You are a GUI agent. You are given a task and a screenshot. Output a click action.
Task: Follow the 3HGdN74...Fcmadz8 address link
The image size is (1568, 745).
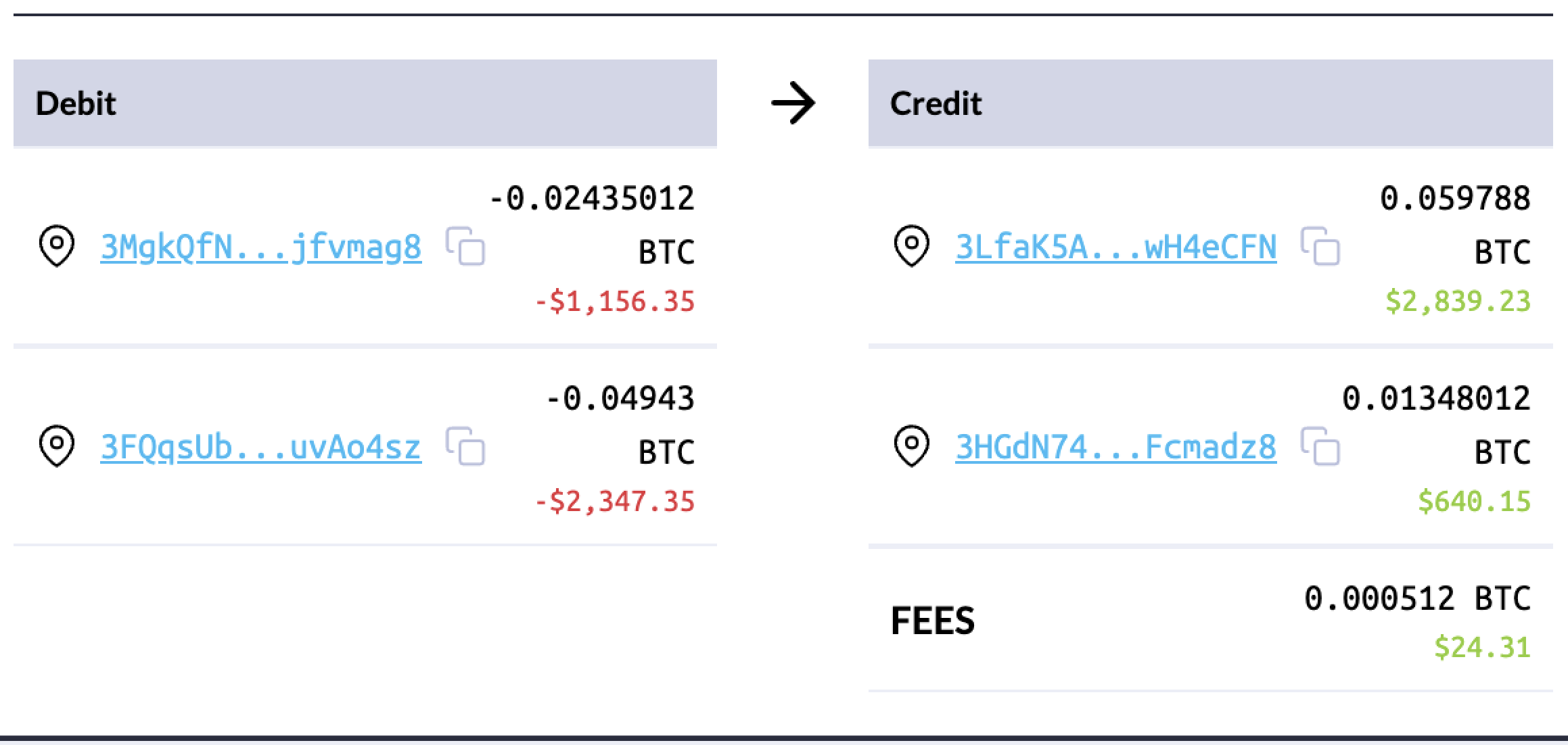pyautogui.click(x=1116, y=447)
